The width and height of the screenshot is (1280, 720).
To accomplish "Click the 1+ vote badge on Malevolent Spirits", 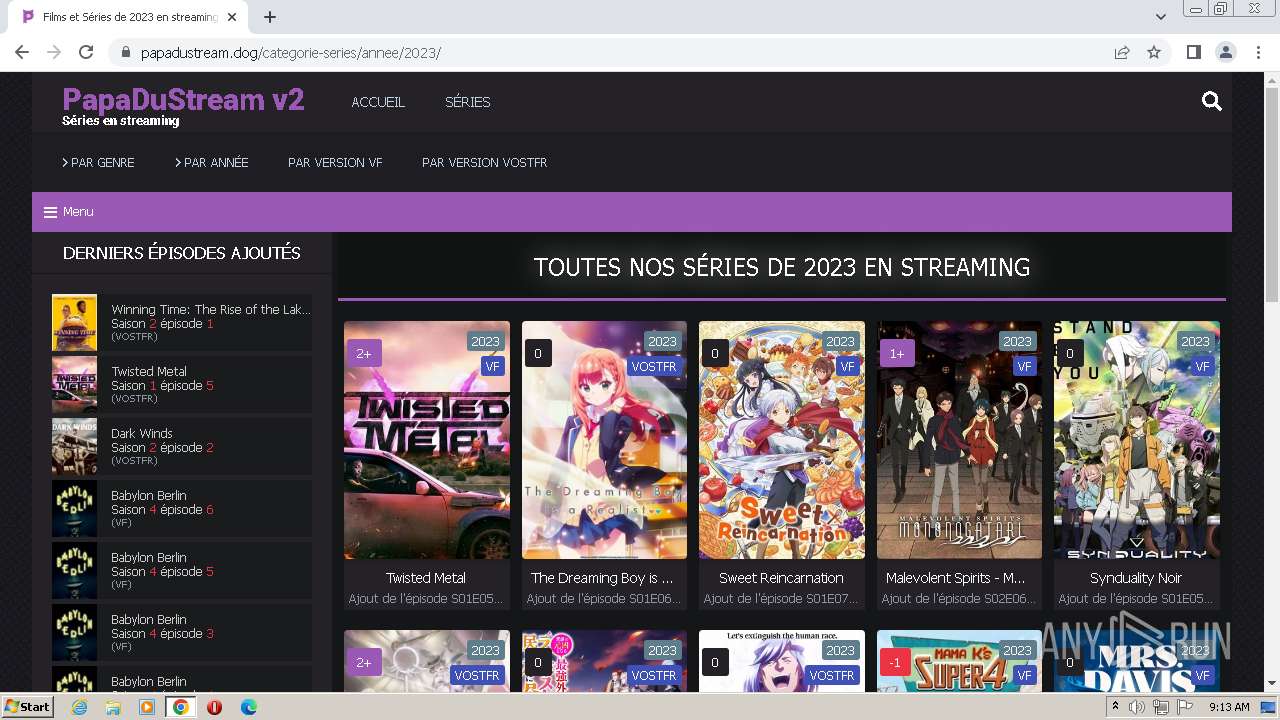I will pyautogui.click(x=897, y=353).
